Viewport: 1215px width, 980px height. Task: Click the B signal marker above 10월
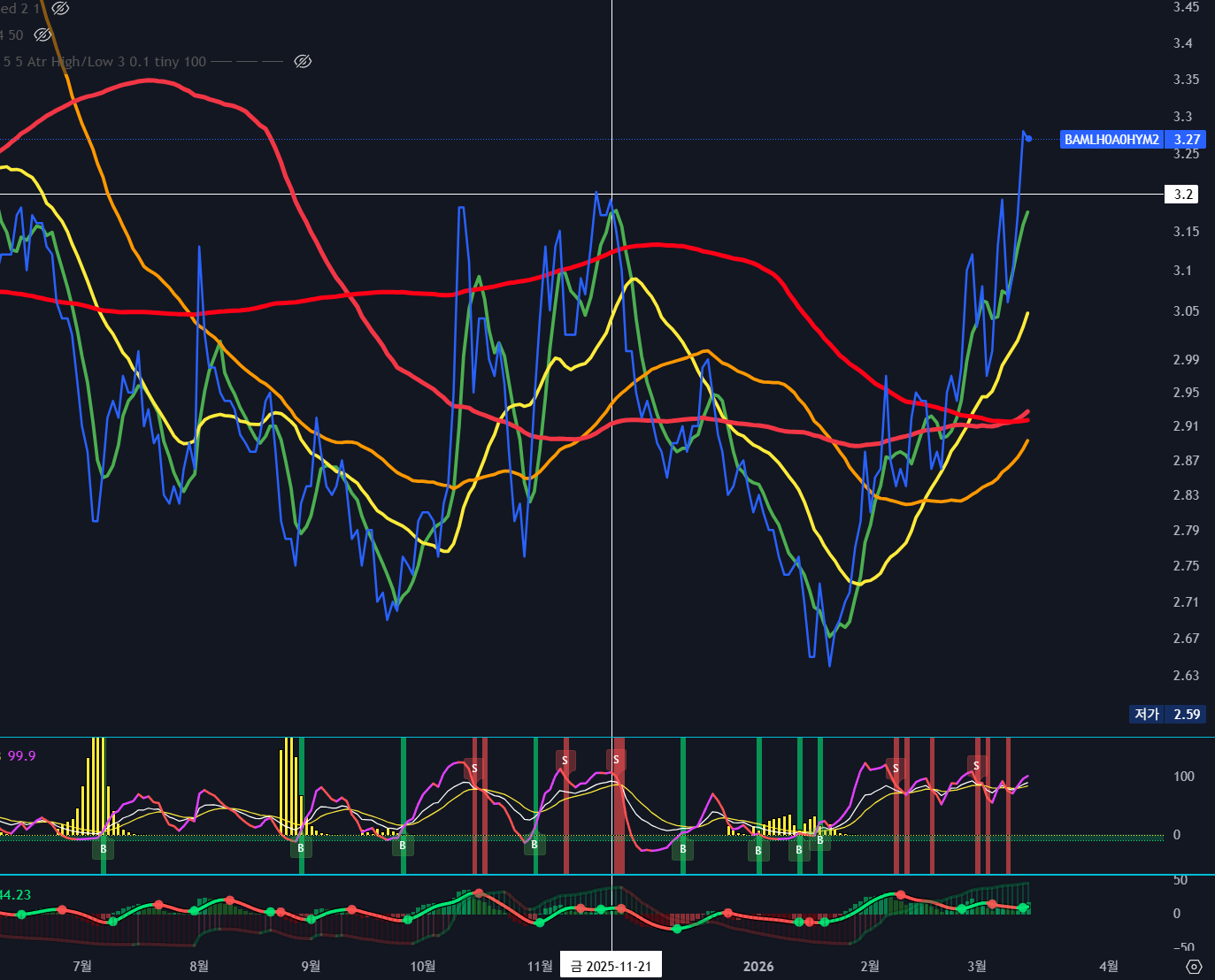click(x=403, y=846)
